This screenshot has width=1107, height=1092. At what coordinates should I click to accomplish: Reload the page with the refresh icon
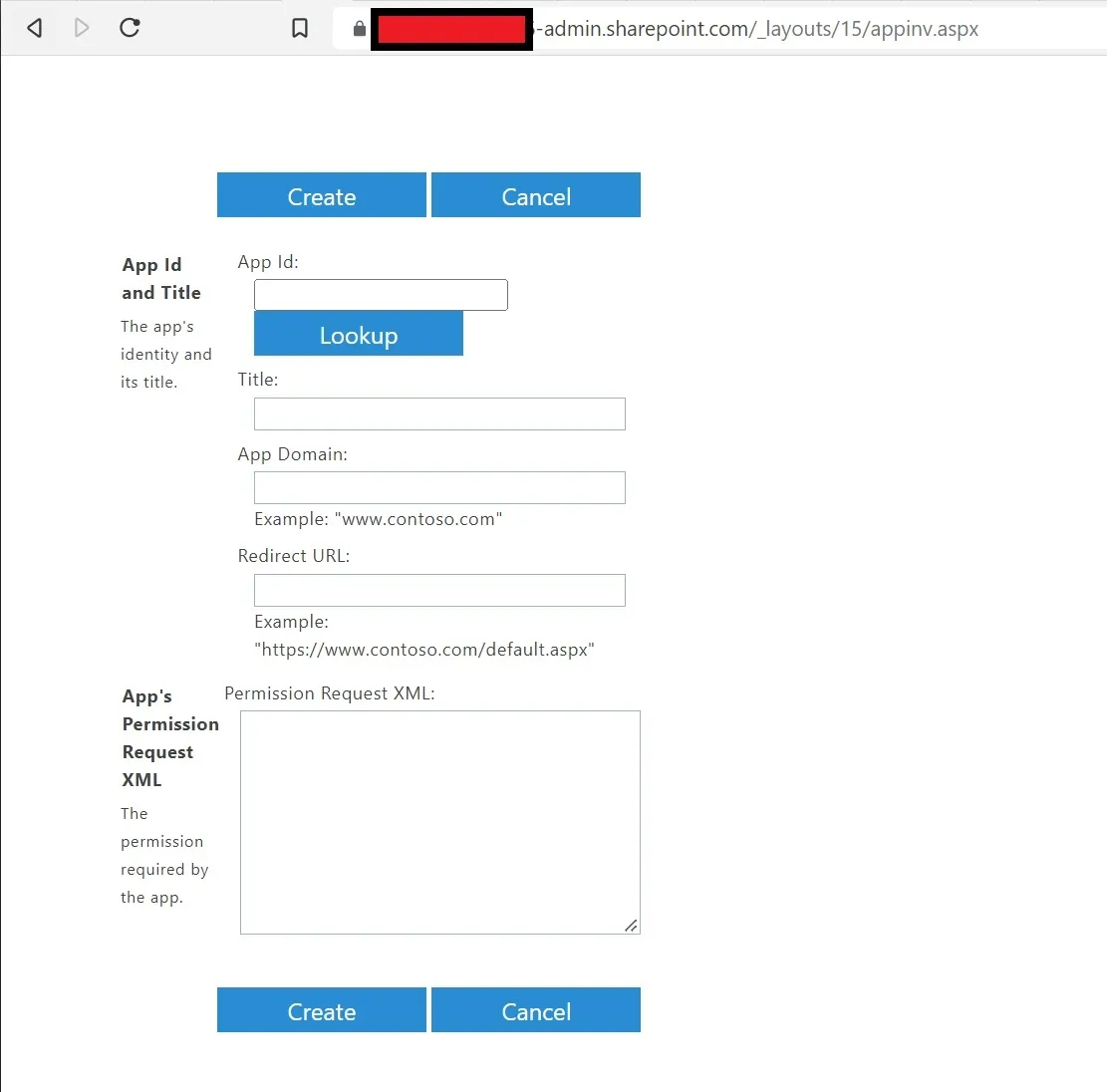pos(130,27)
